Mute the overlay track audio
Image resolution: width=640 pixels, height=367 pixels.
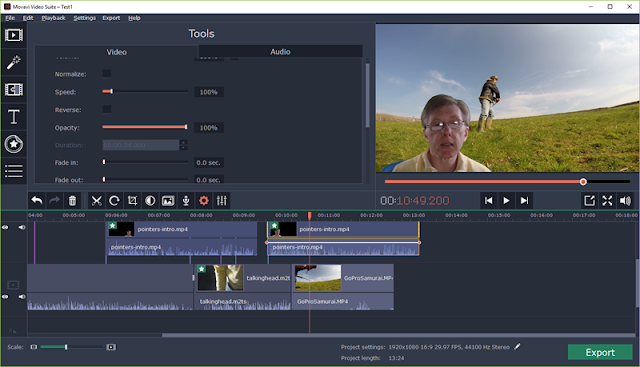point(22,227)
